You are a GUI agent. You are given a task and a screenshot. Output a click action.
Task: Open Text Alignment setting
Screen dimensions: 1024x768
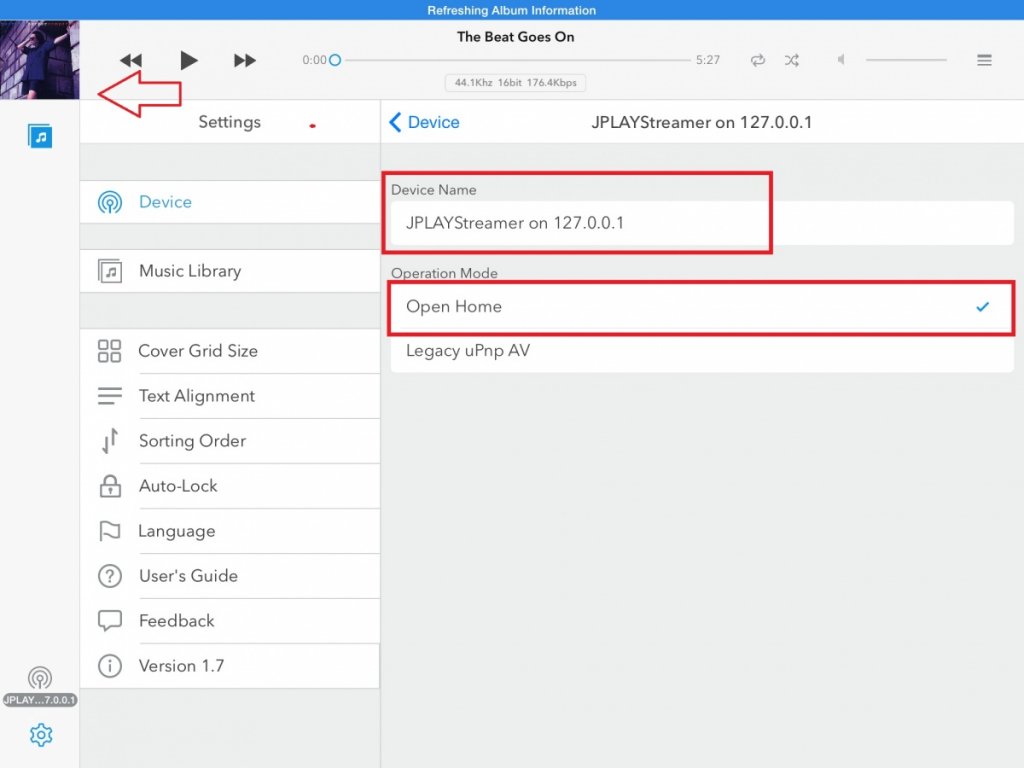(230, 396)
